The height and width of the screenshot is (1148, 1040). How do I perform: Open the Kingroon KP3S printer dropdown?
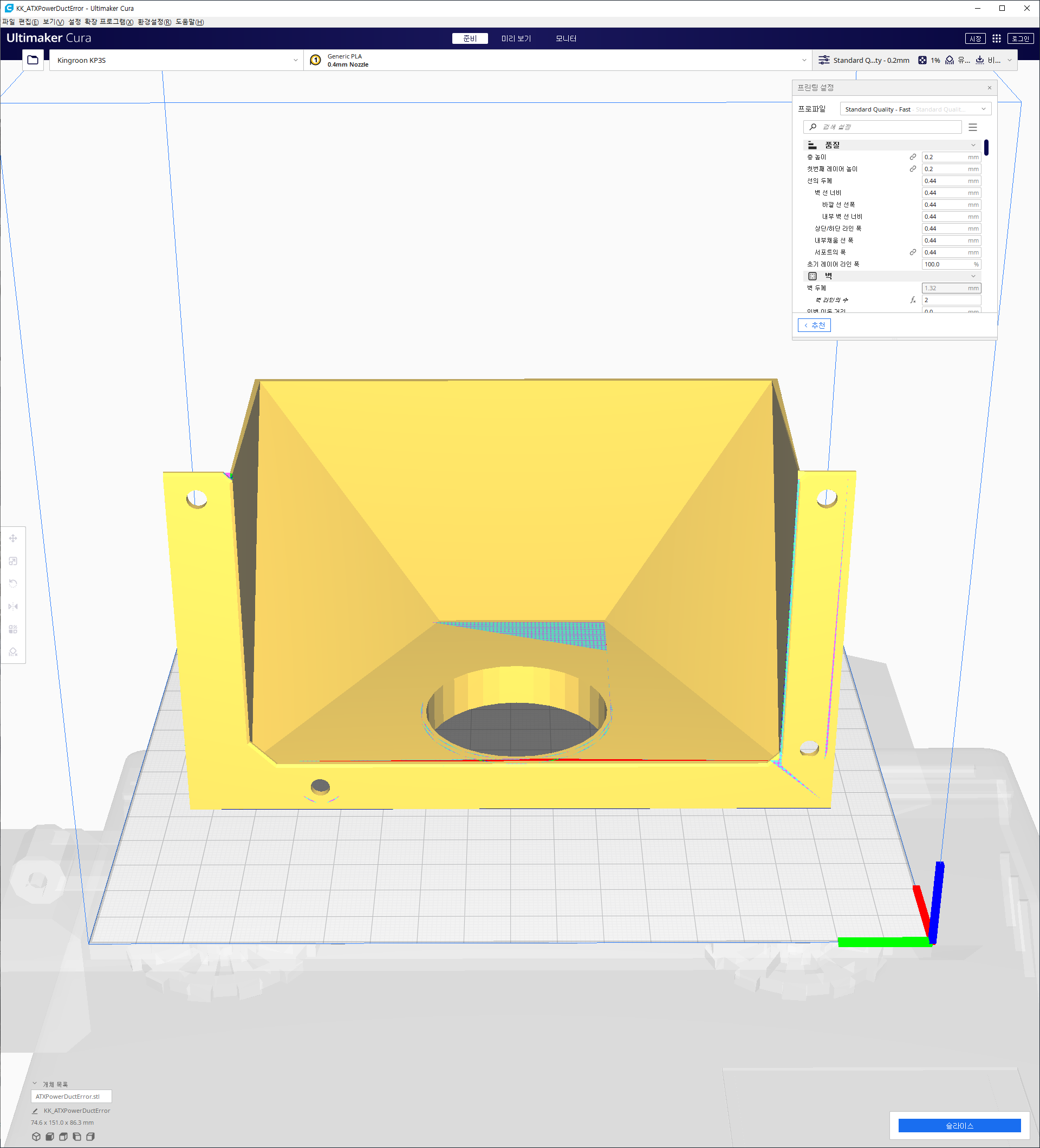(x=177, y=60)
